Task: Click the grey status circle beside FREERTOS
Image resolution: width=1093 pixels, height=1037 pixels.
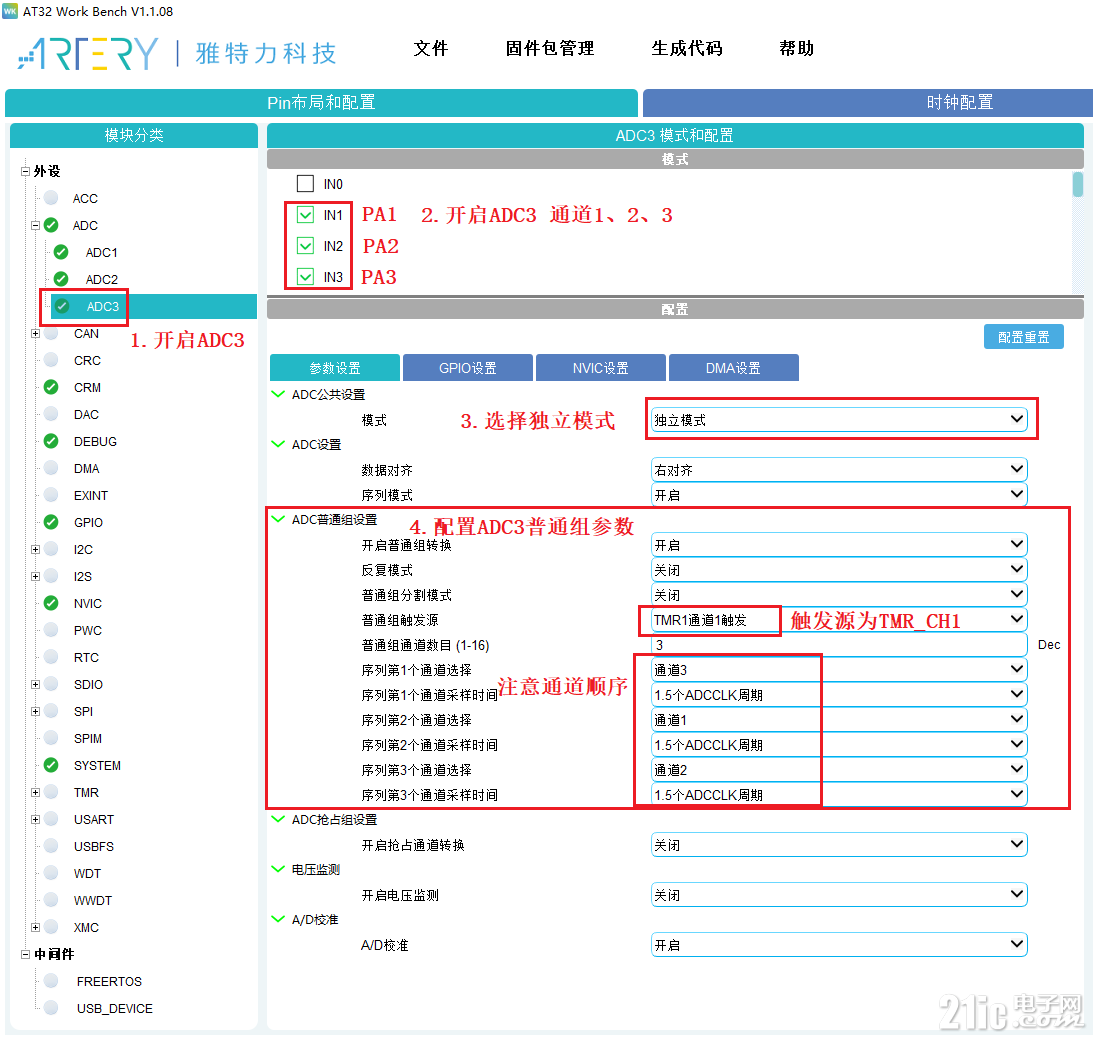Action: tap(51, 981)
